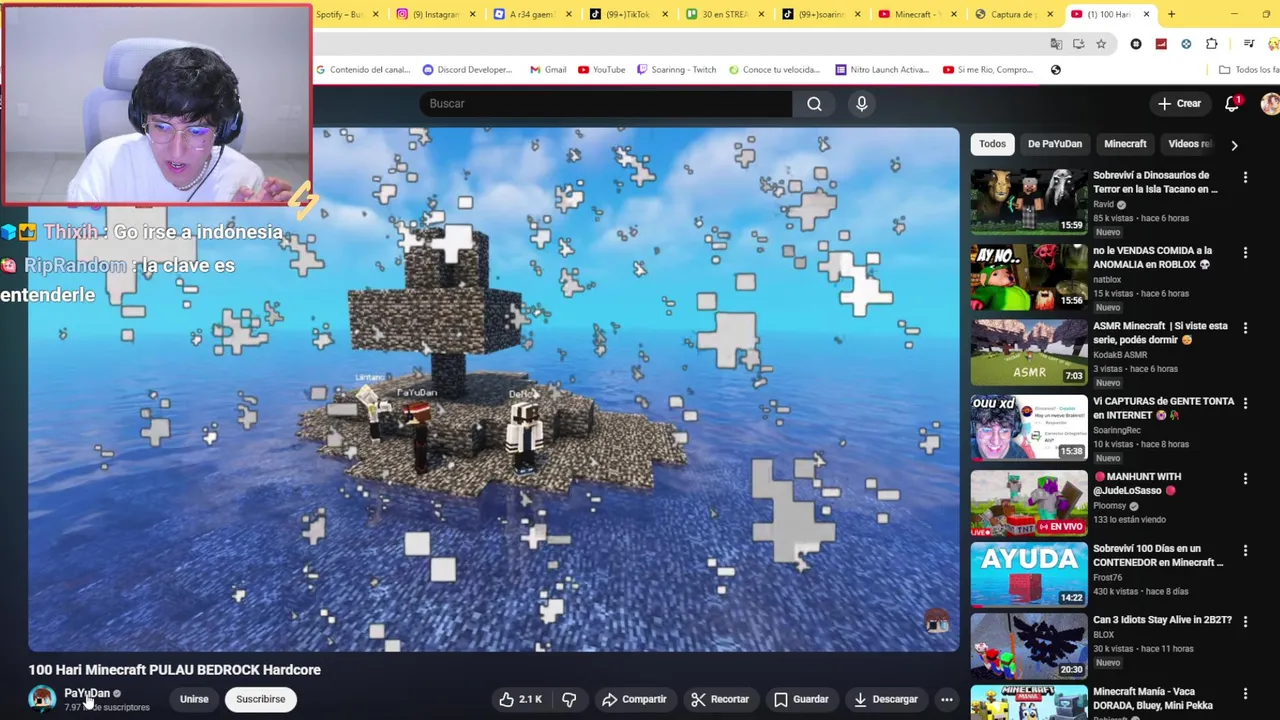Open options for MANHUNT WITH JudeLoSasso video
The width and height of the screenshot is (1280, 720).
1245,479
